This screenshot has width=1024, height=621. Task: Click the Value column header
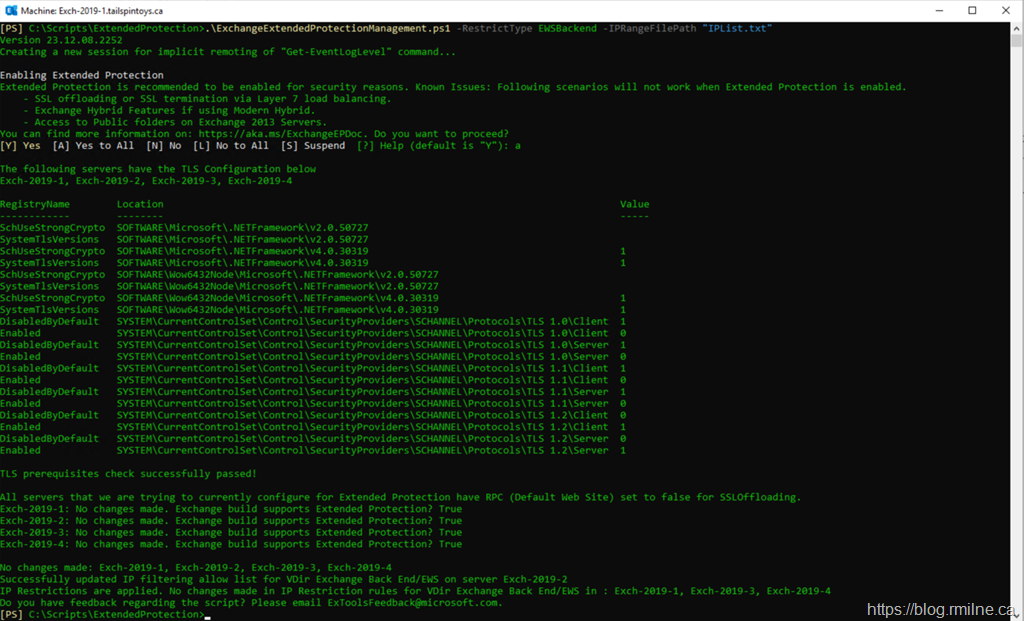(x=634, y=204)
